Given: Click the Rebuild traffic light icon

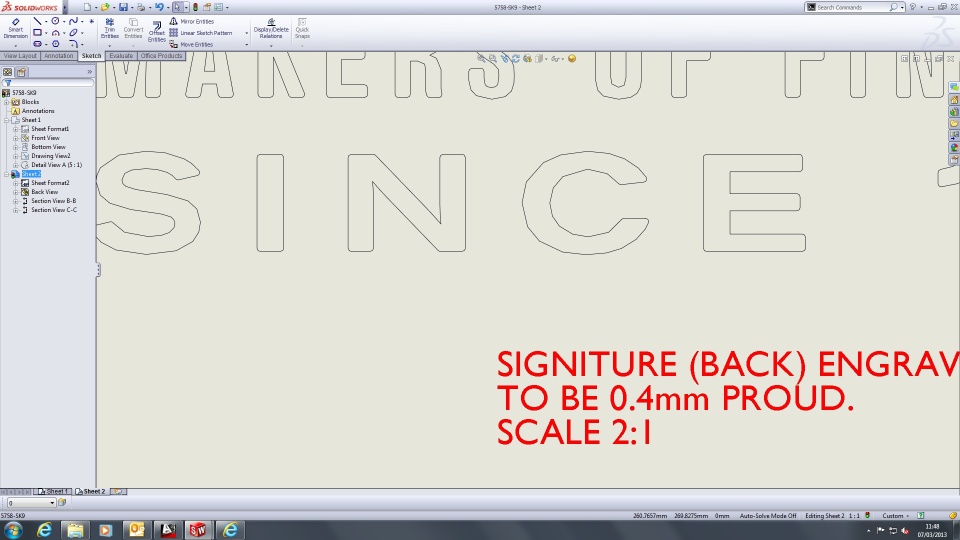Looking at the screenshot, I should click(195, 7).
